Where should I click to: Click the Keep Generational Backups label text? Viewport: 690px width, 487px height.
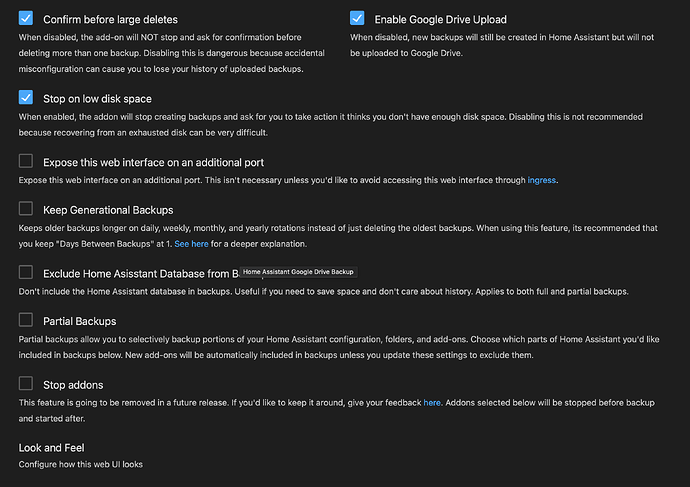(x=108, y=210)
